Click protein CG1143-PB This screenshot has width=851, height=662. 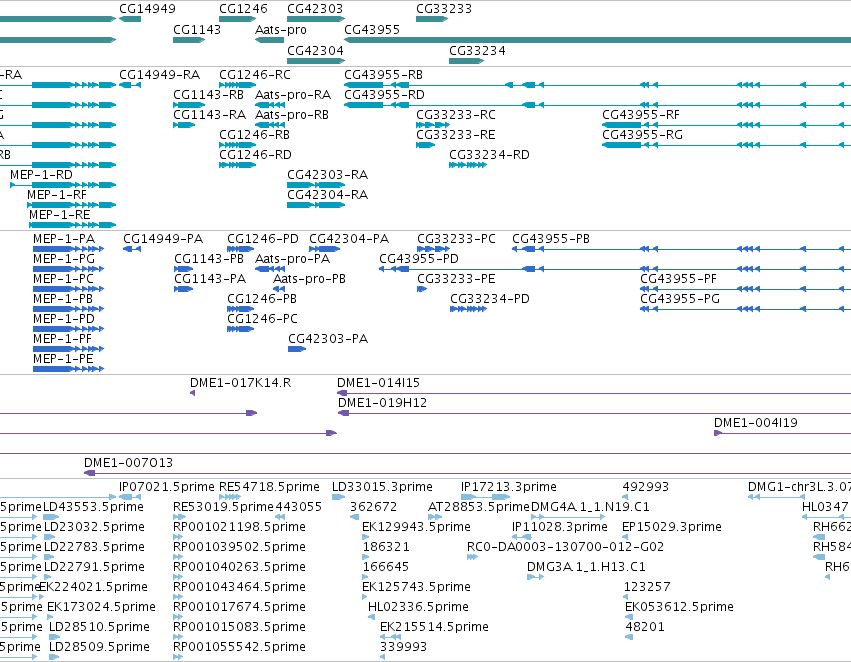tap(209, 259)
